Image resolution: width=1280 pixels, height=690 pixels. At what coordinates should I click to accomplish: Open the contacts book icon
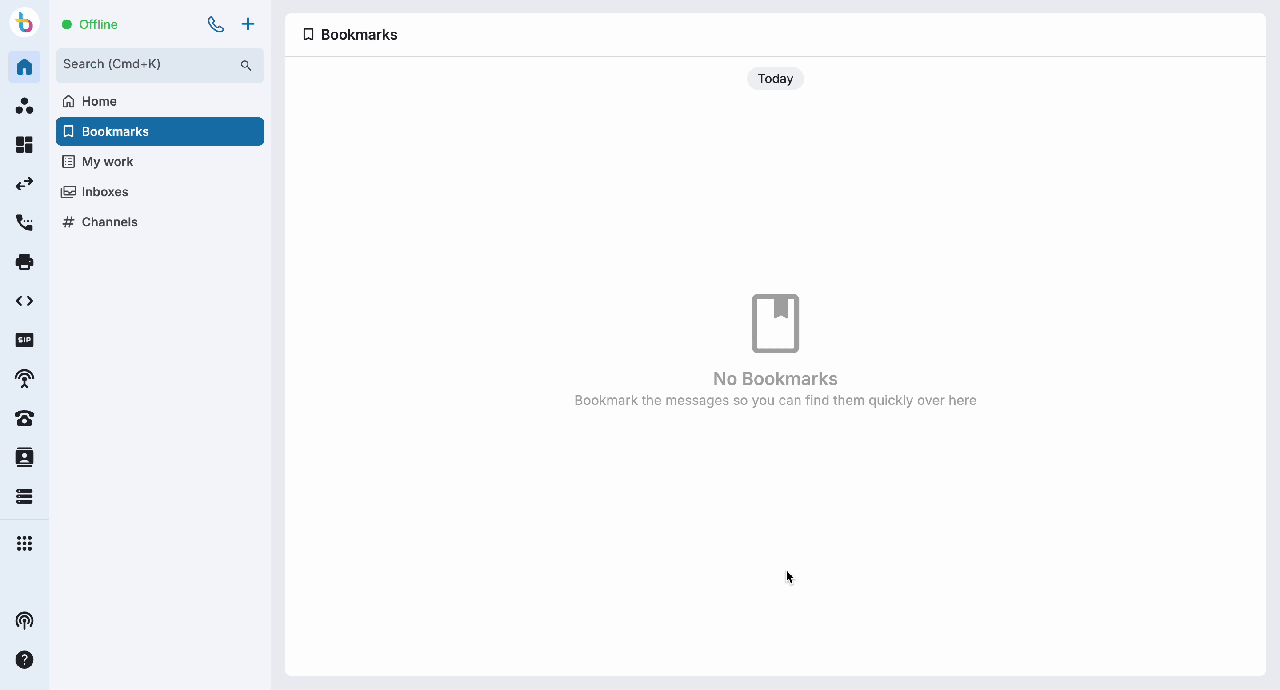tap(24, 457)
